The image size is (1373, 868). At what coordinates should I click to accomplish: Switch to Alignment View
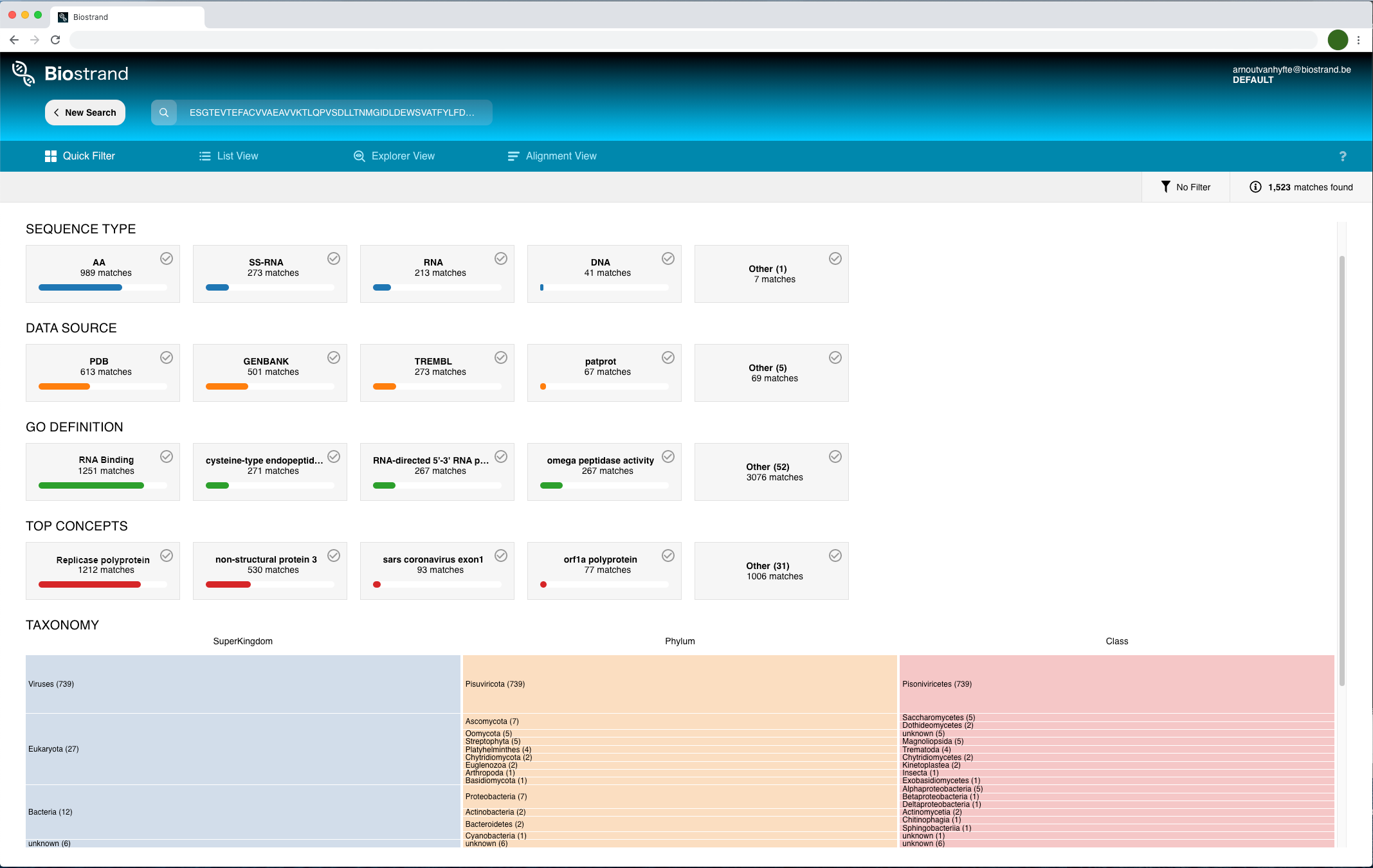(x=552, y=156)
